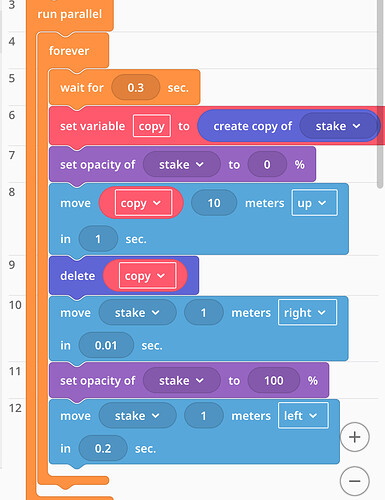The height and width of the screenshot is (500, 385).
Task: Edit the copy variable name field
Action: tap(152, 126)
